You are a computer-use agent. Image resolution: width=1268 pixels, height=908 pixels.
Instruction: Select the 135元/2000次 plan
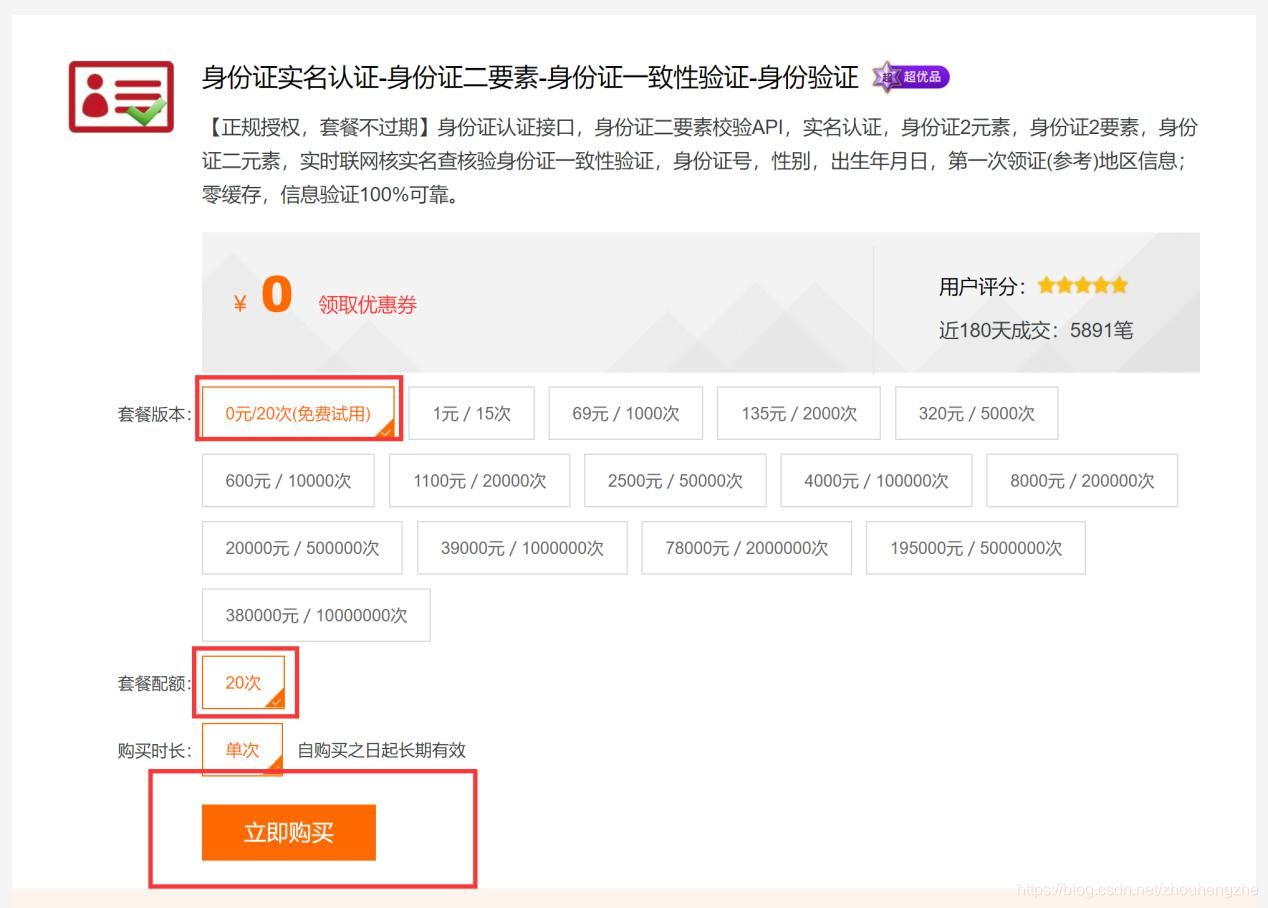[798, 413]
